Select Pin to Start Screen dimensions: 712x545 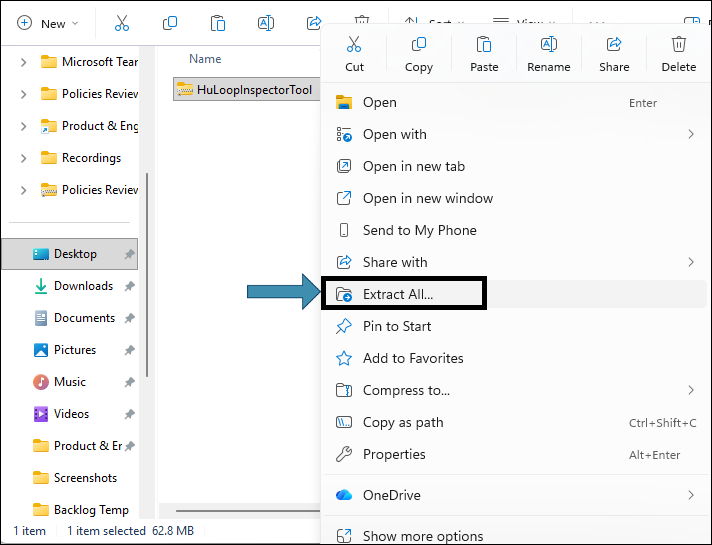tap(516, 326)
